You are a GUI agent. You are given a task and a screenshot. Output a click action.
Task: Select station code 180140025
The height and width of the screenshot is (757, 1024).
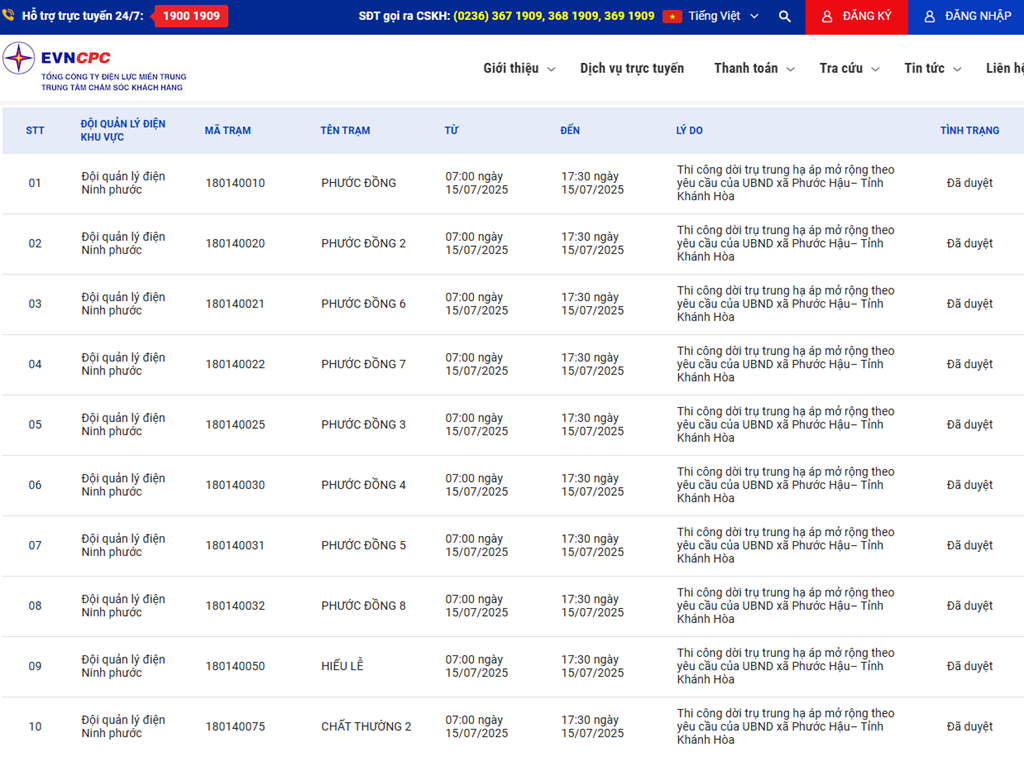(x=235, y=425)
